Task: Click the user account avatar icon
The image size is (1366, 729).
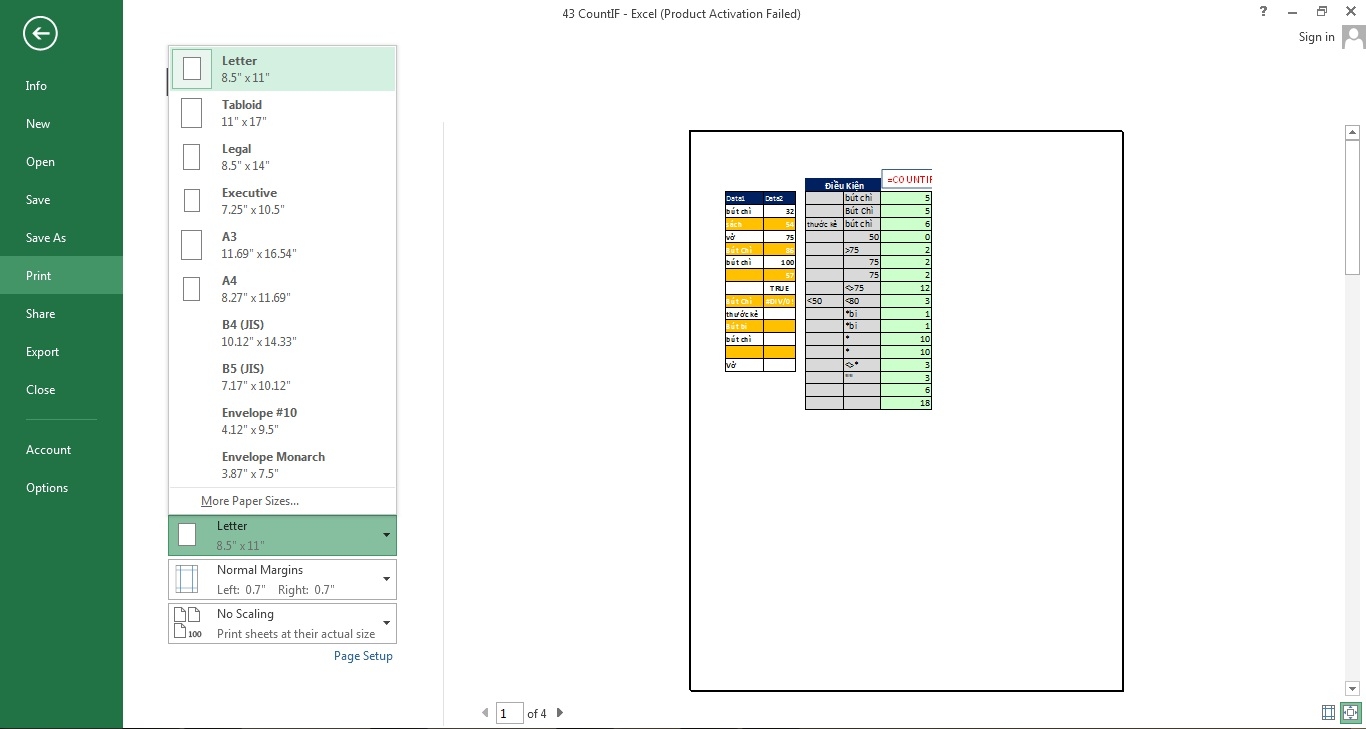Action: coord(1353,38)
